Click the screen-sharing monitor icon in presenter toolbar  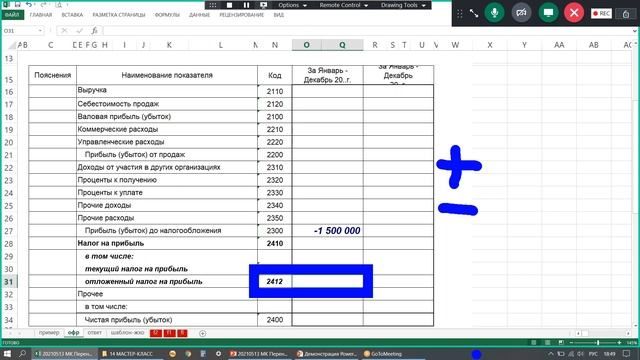click(x=264, y=5)
